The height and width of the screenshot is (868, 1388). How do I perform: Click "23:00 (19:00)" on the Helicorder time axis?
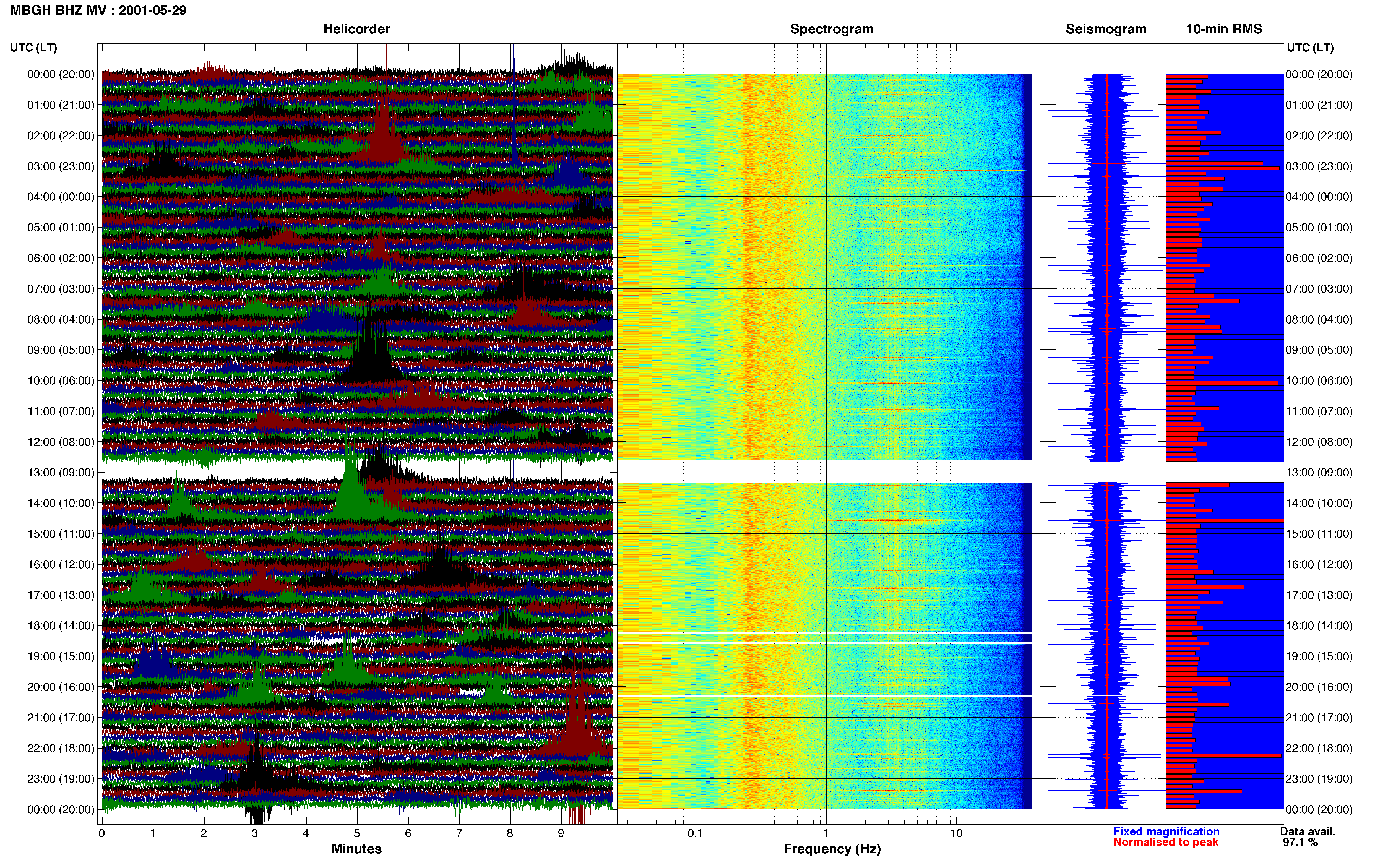[60, 779]
